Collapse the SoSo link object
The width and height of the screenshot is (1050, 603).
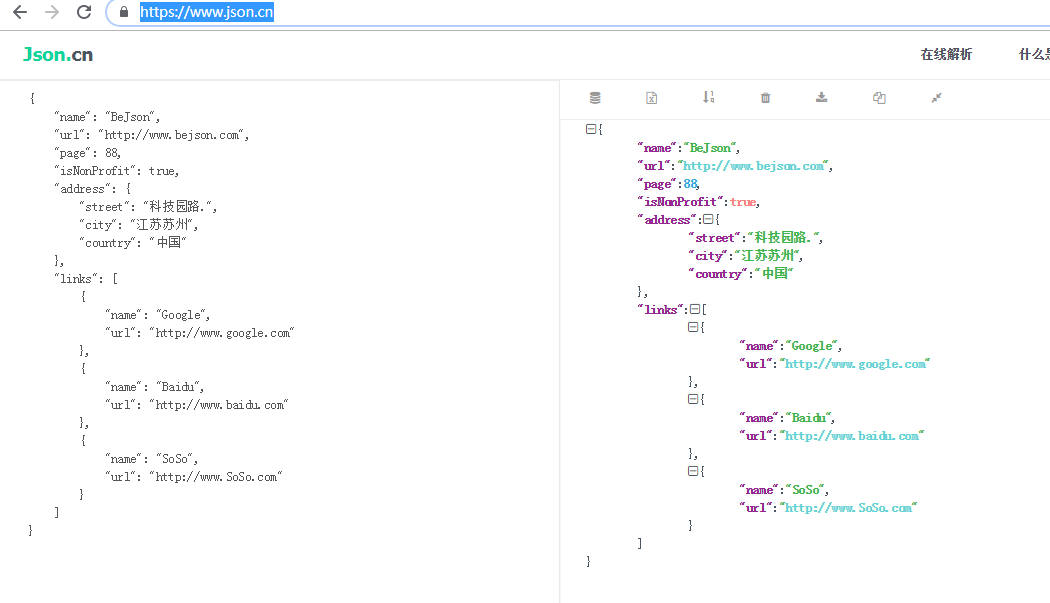click(693, 471)
